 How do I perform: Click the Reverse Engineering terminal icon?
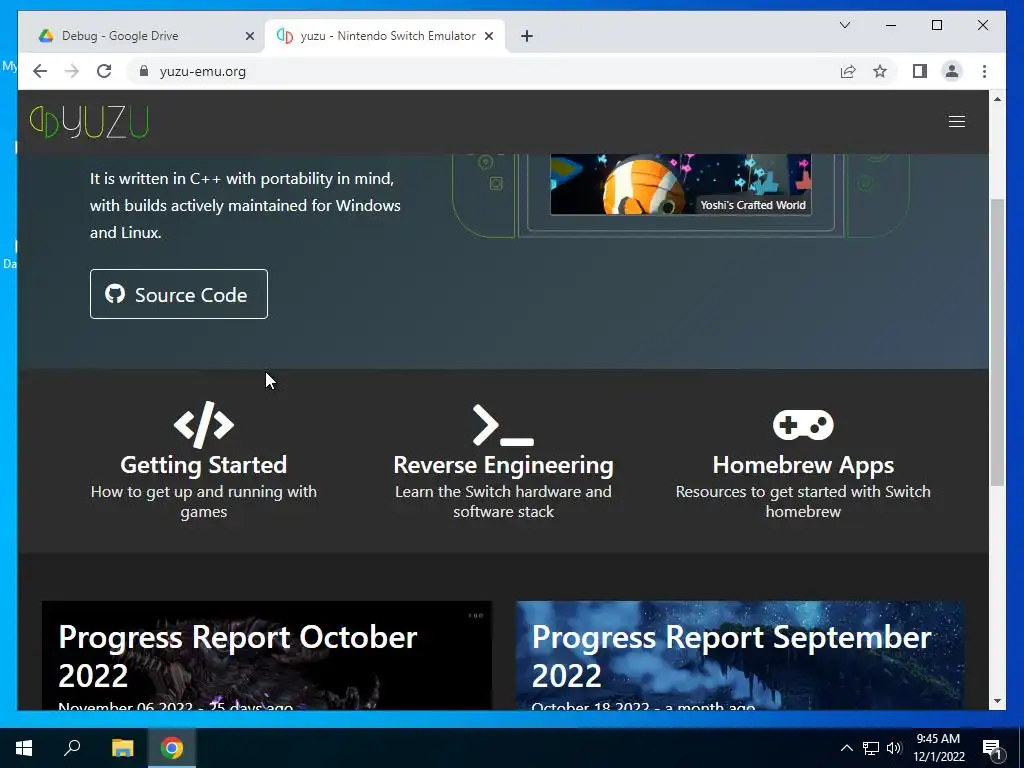503,425
